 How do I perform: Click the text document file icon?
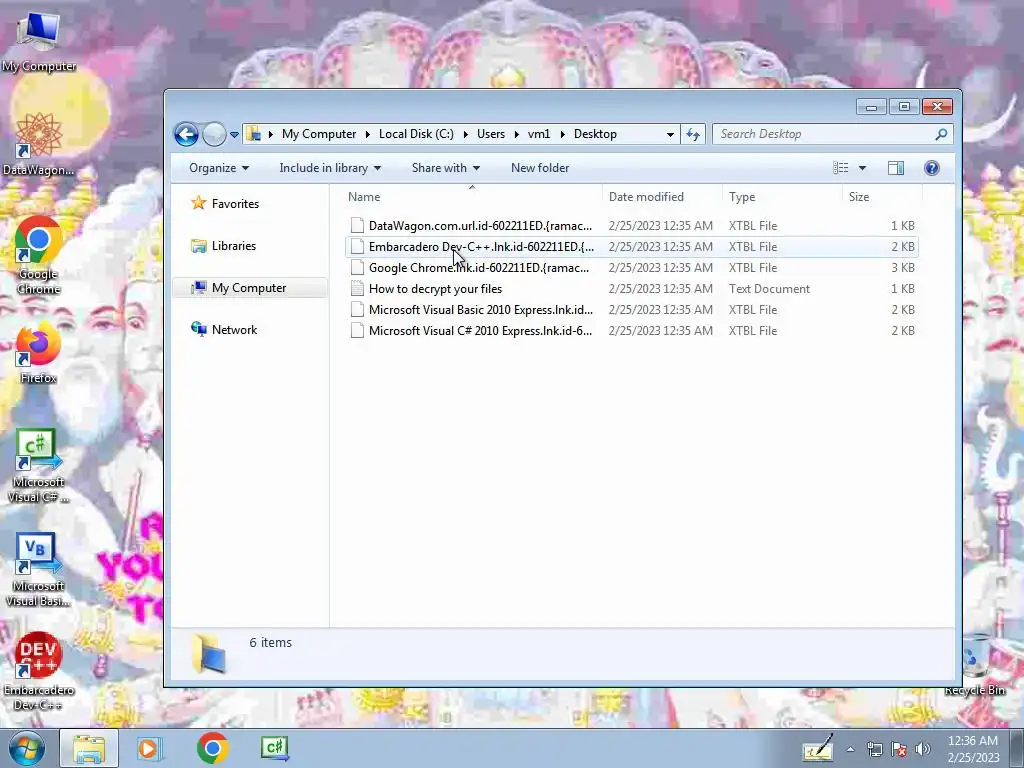357,289
